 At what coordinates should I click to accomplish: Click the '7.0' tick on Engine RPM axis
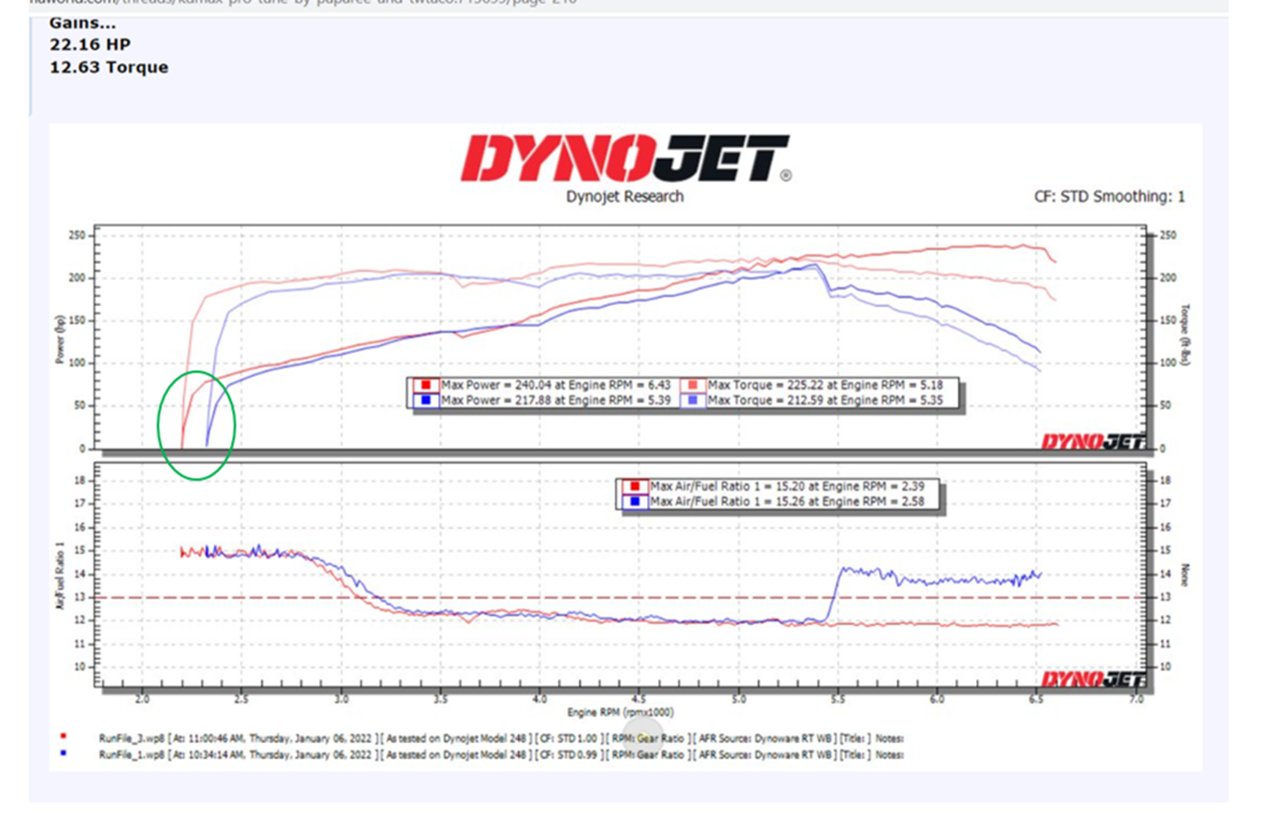point(1135,700)
